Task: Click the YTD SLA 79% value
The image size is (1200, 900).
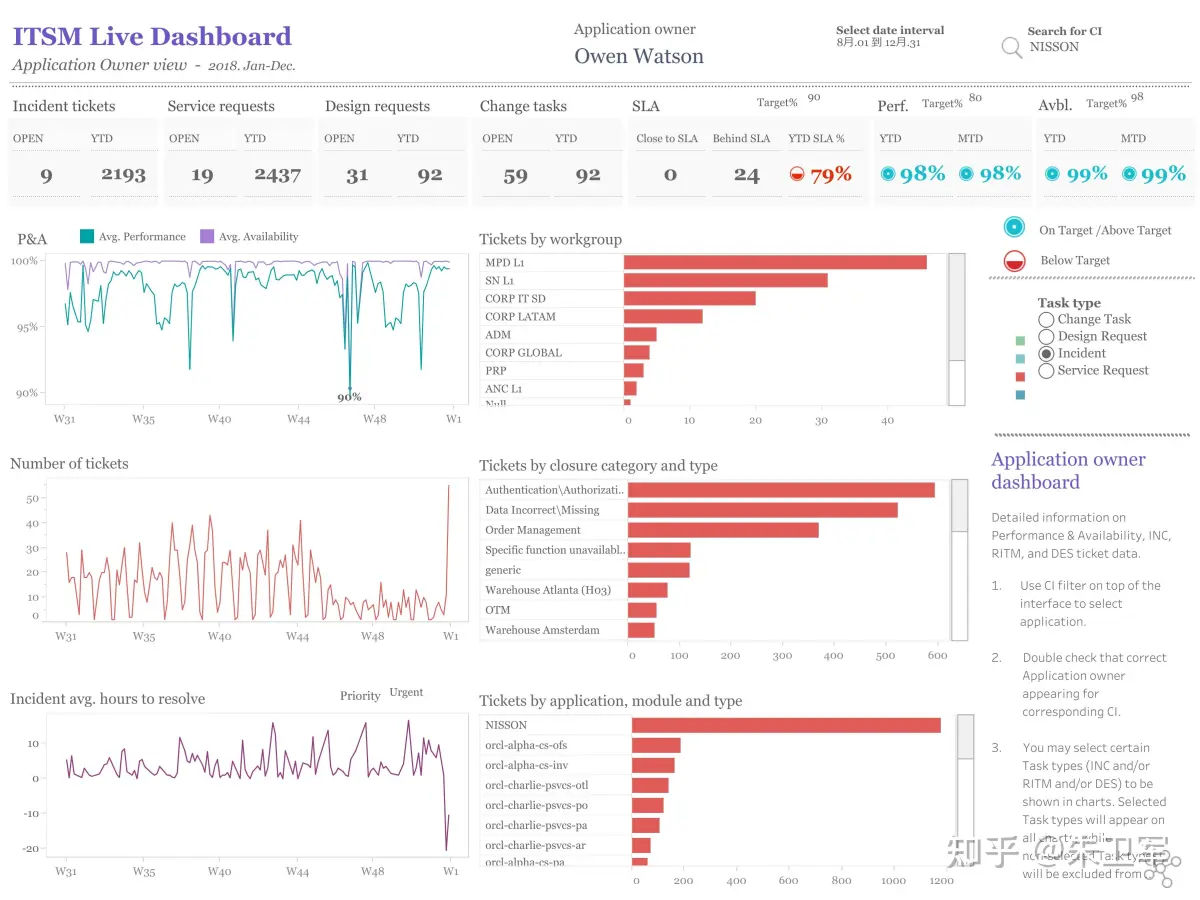Action: coord(831,175)
